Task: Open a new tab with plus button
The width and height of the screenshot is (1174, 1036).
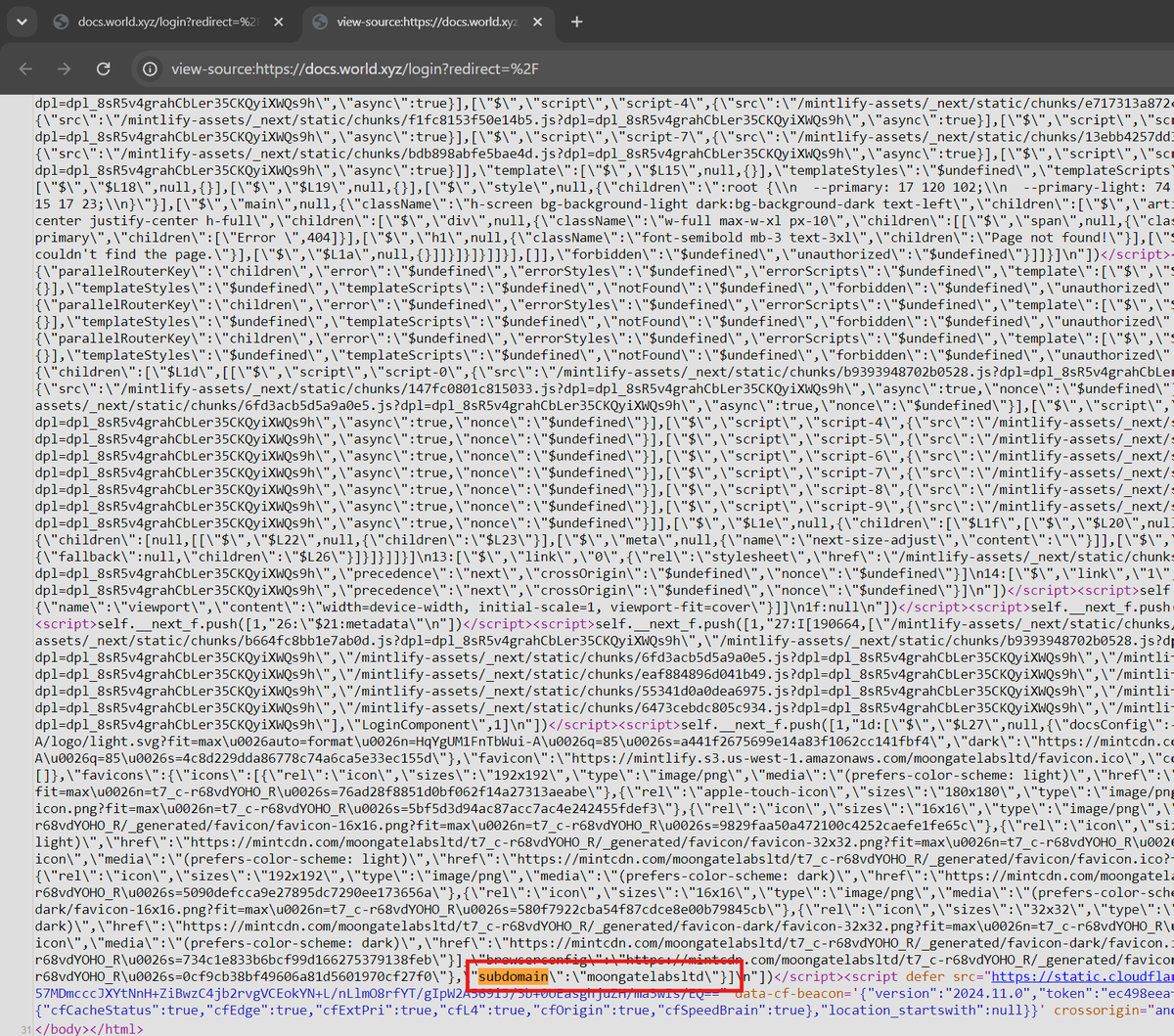Action: 577,22
